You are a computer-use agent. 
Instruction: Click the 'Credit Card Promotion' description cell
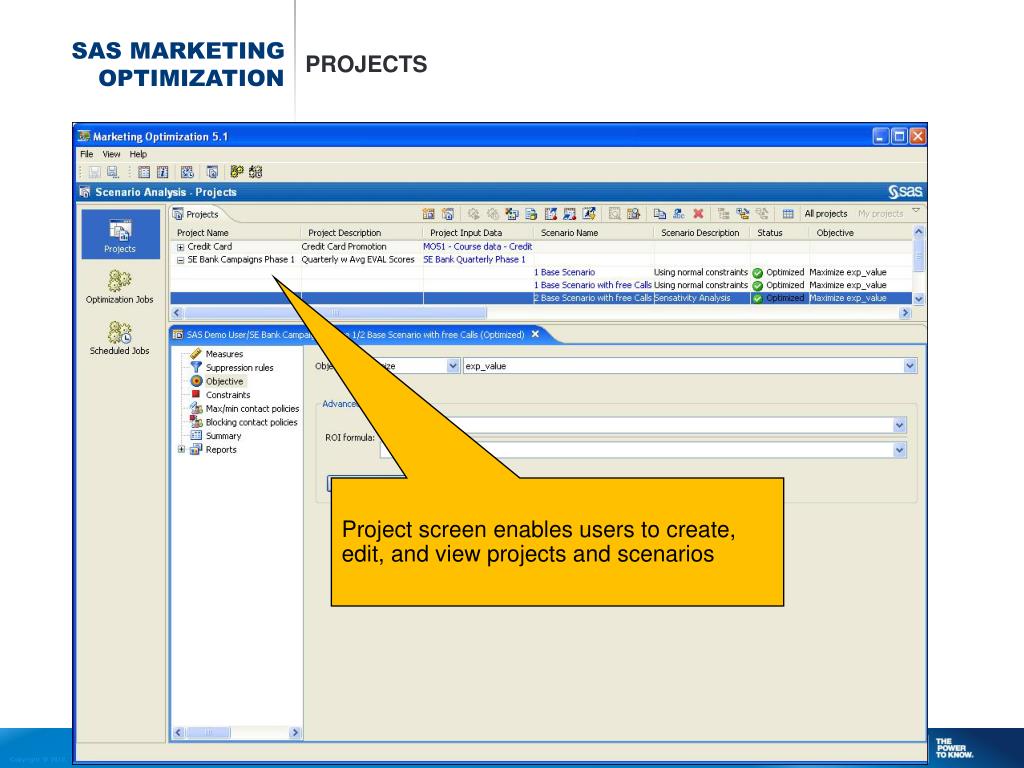point(344,246)
